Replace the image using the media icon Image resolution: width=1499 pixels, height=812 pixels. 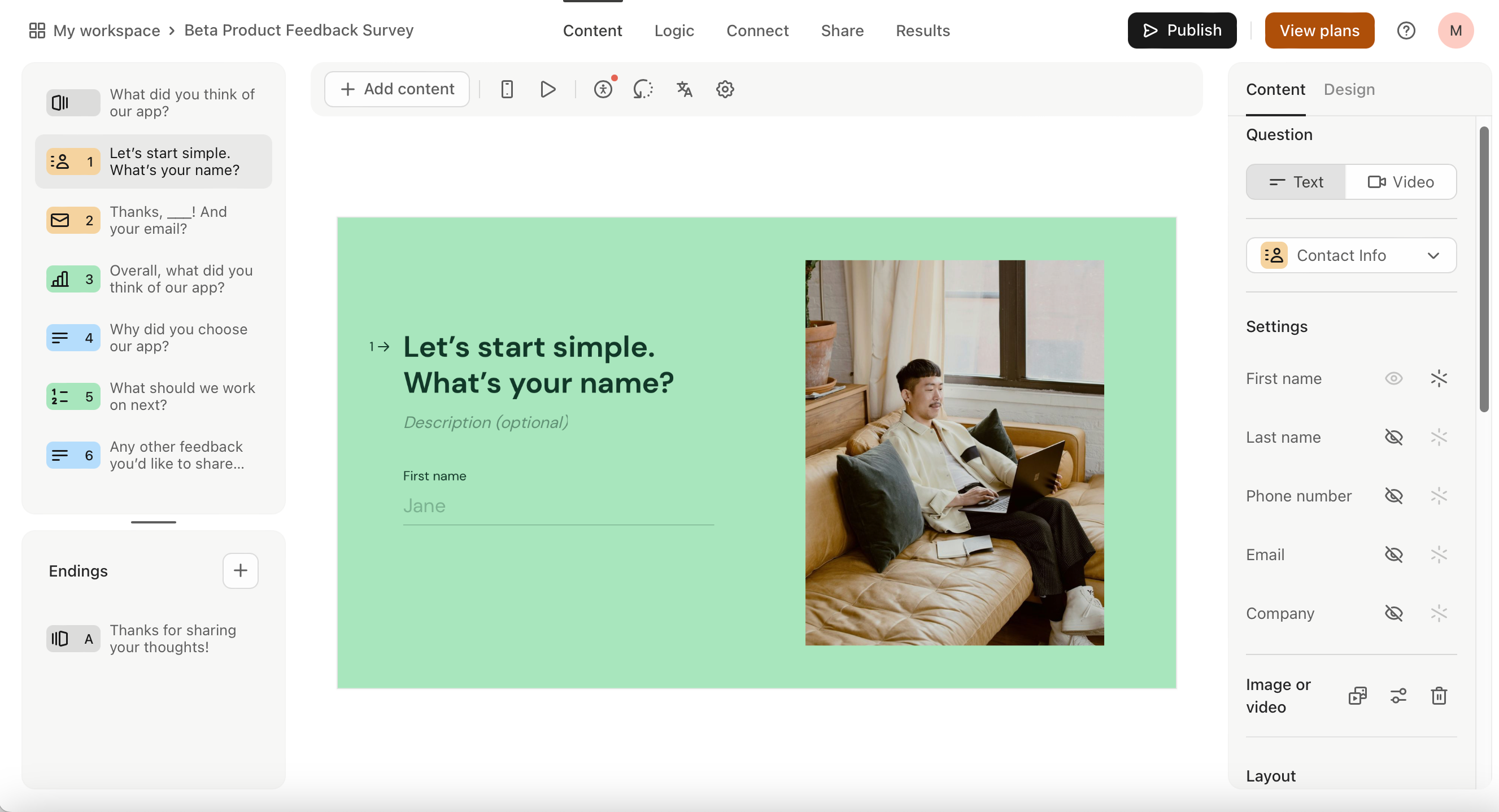[x=1358, y=696]
